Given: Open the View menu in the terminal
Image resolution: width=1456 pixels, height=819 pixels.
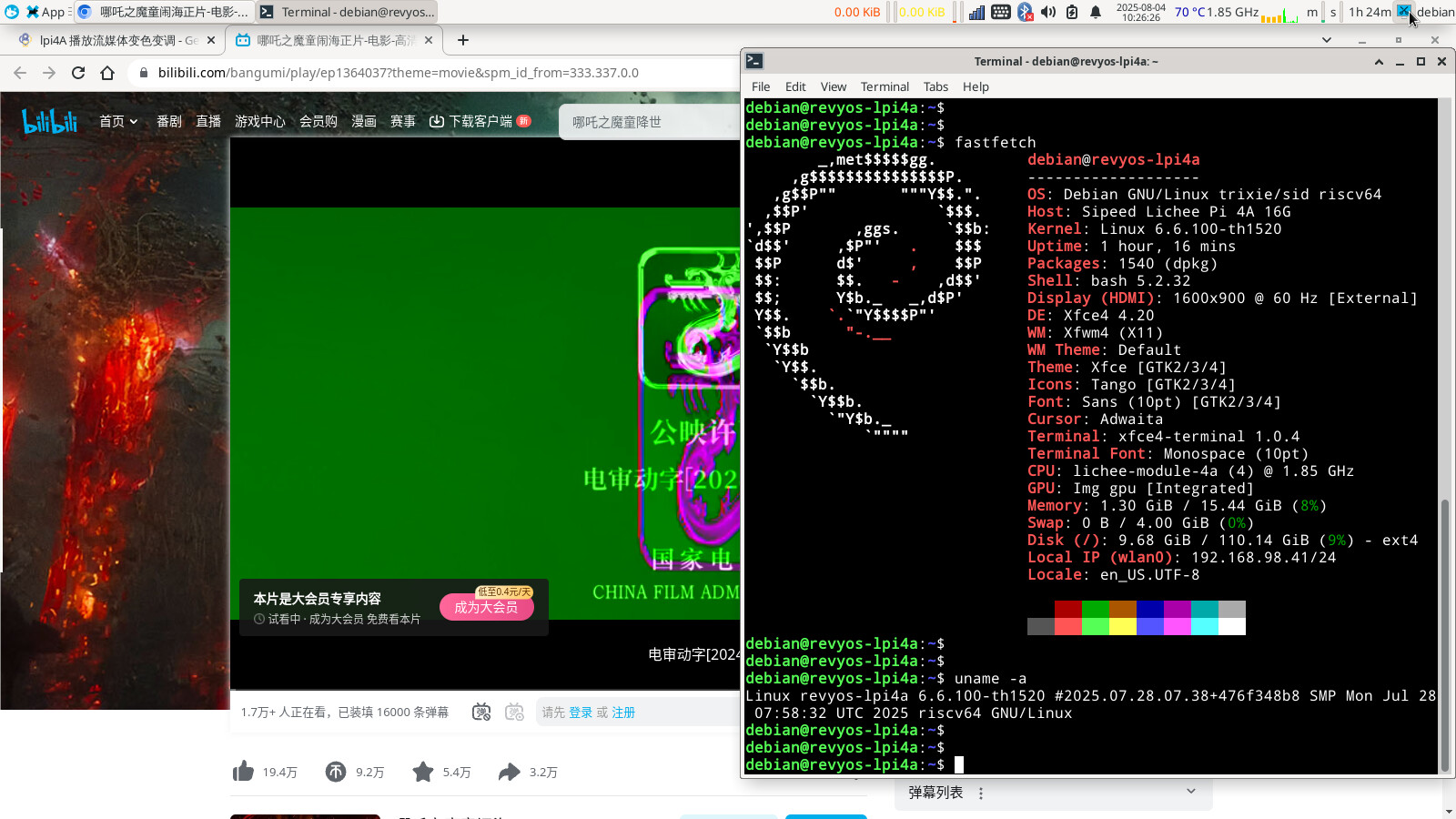Looking at the screenshot, I should coord(834,86).
